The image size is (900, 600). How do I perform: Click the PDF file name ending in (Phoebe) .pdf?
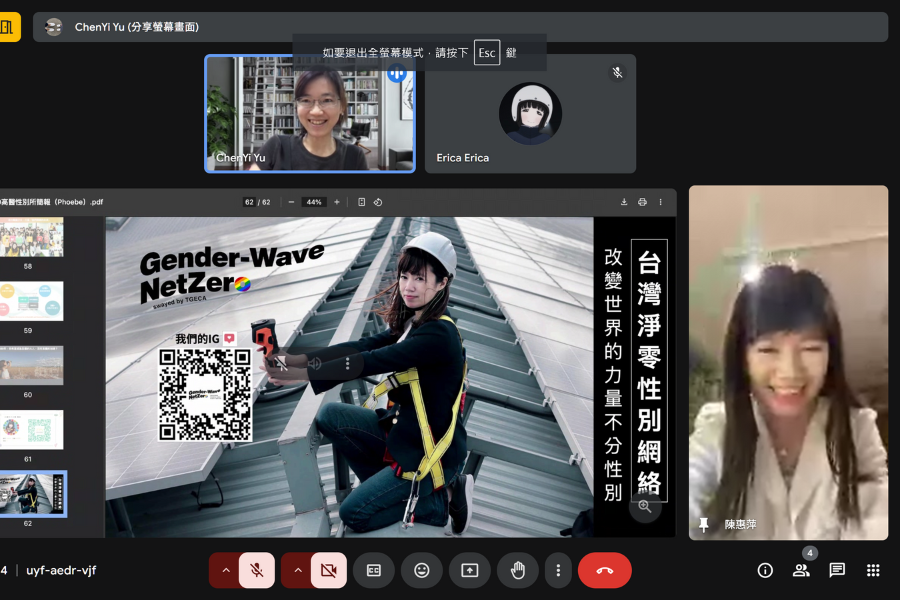(x=52, y=202)
